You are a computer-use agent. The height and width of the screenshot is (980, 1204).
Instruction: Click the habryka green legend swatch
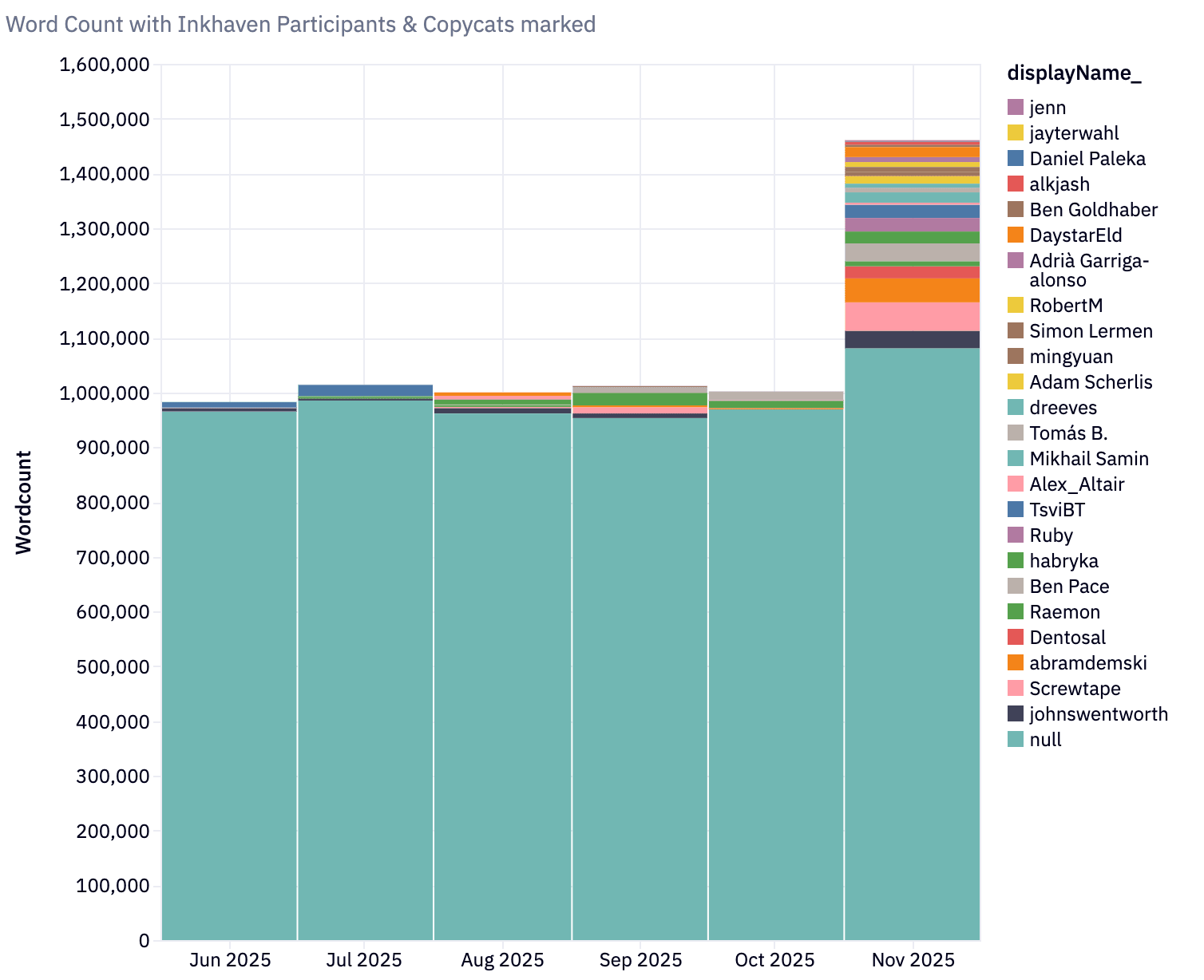coord(1016,561)
